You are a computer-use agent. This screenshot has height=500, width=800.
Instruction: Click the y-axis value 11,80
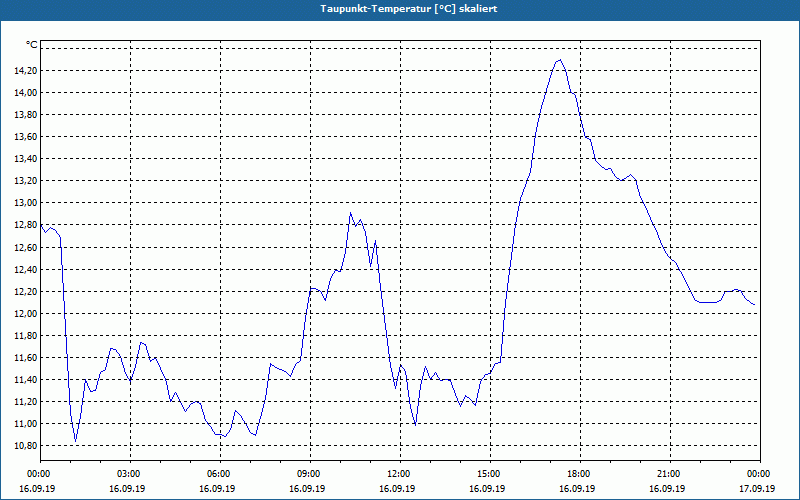27,336
